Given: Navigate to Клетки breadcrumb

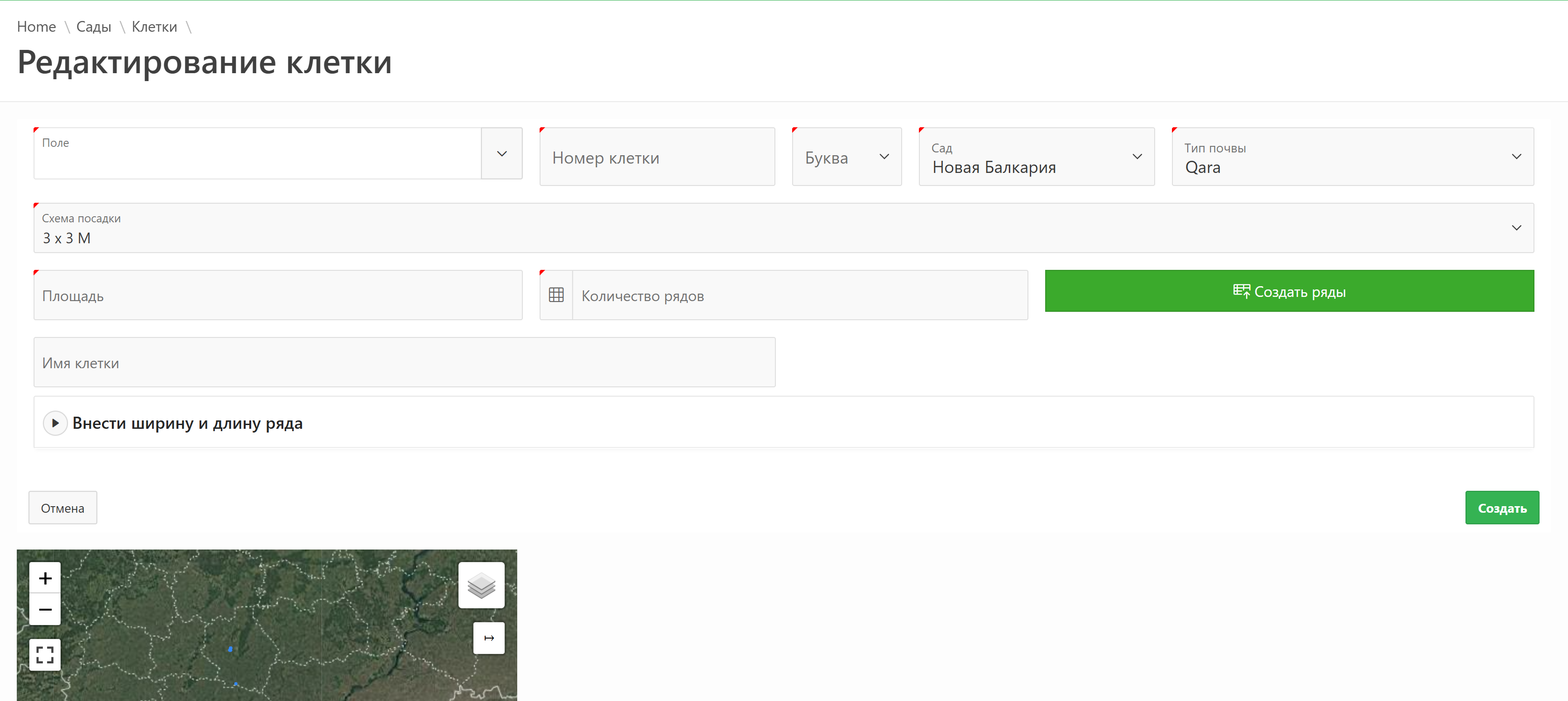Looking at the screenshot, I should coord(154,27).
